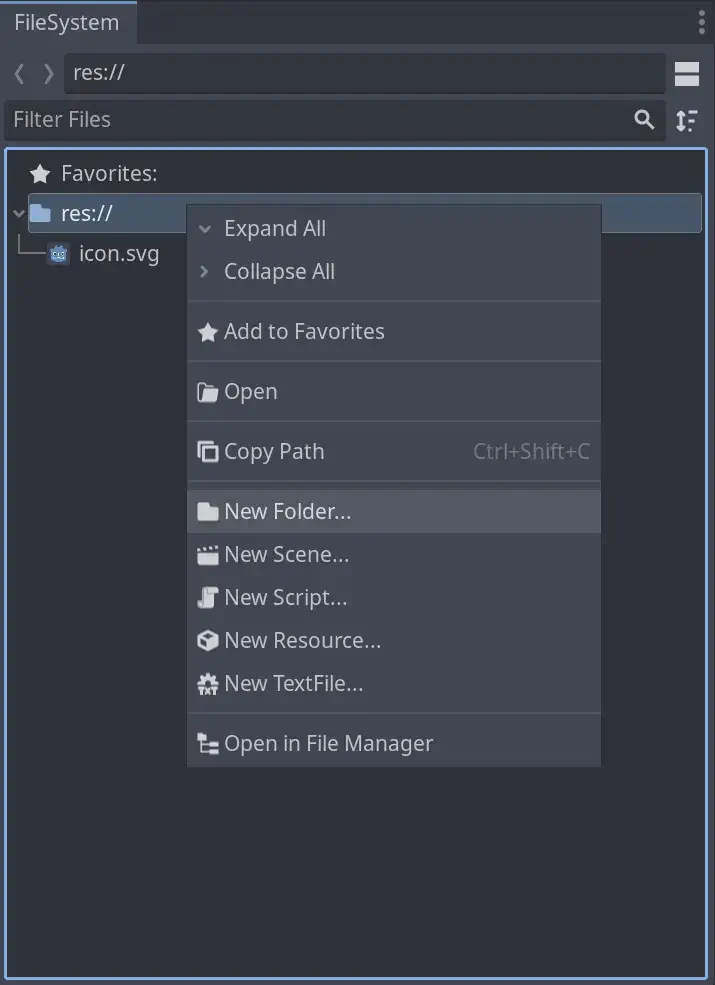
Task: Choose Collapse All in the context menu
Action: coord(394,271)
